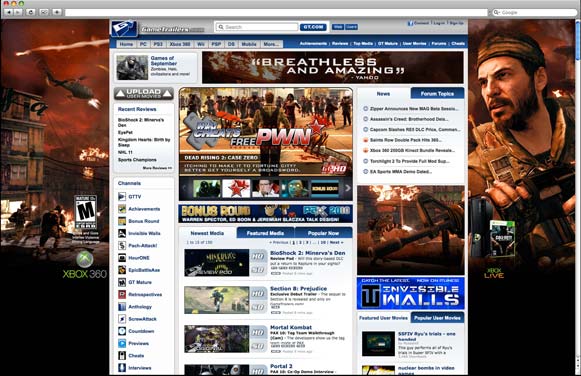Click the Countdown channel clock icon

122,331
